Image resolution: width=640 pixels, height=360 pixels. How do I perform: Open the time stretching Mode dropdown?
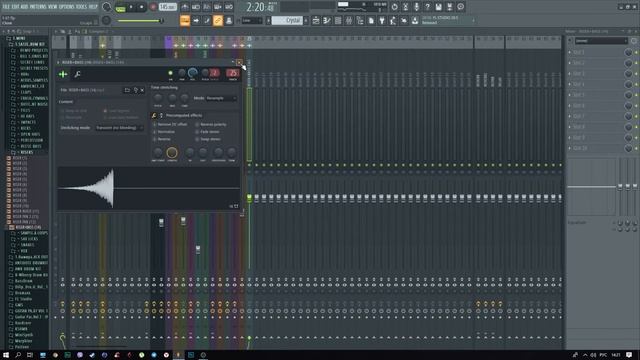click(221, 98)
